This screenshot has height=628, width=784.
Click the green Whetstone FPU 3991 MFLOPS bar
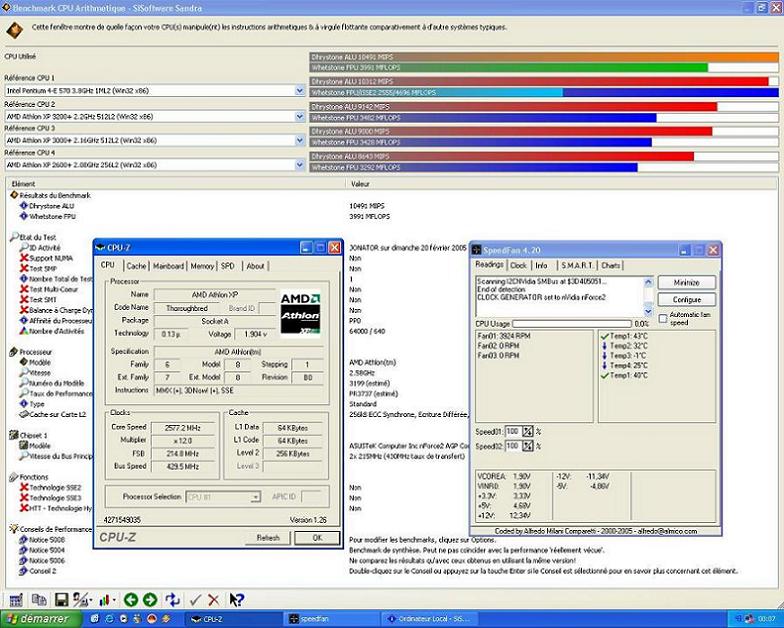(508, 68)
